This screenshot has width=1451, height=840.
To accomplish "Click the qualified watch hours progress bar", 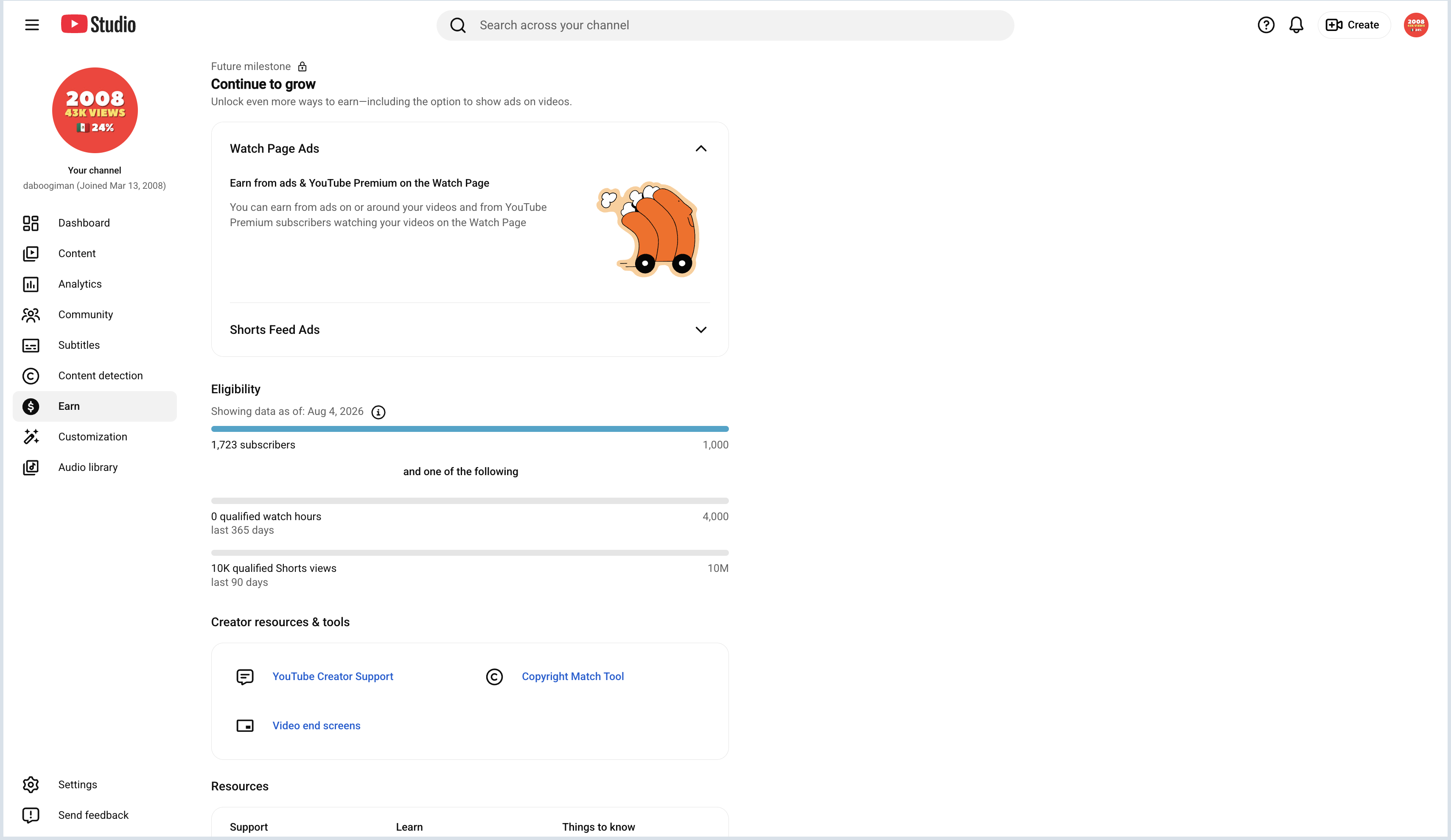I will 470,501.
